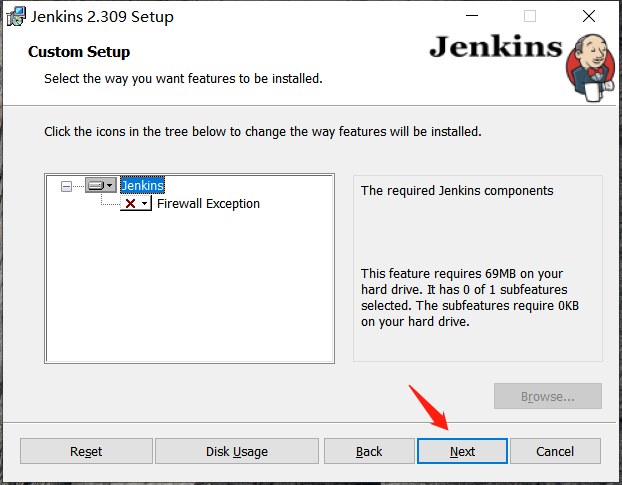The height and width of the screenshot is (485, 622).
Task: Click the Next button
Action: (x=462, y=451)
